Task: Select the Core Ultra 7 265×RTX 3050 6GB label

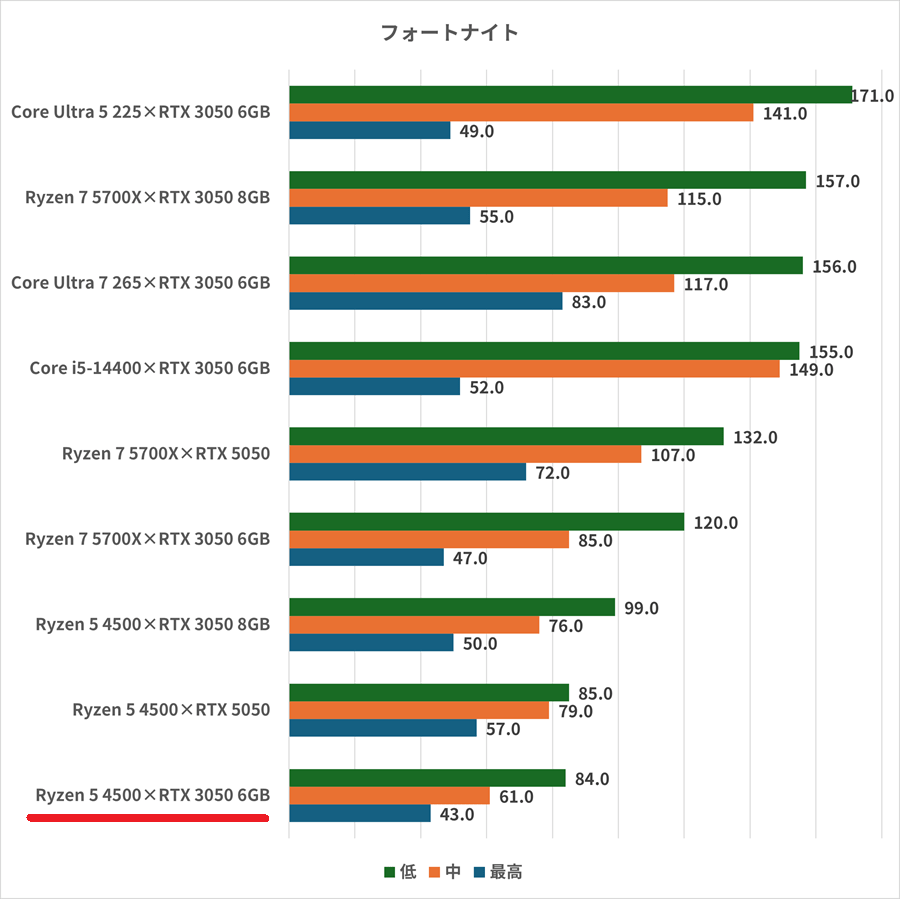Action: point(140,283)
